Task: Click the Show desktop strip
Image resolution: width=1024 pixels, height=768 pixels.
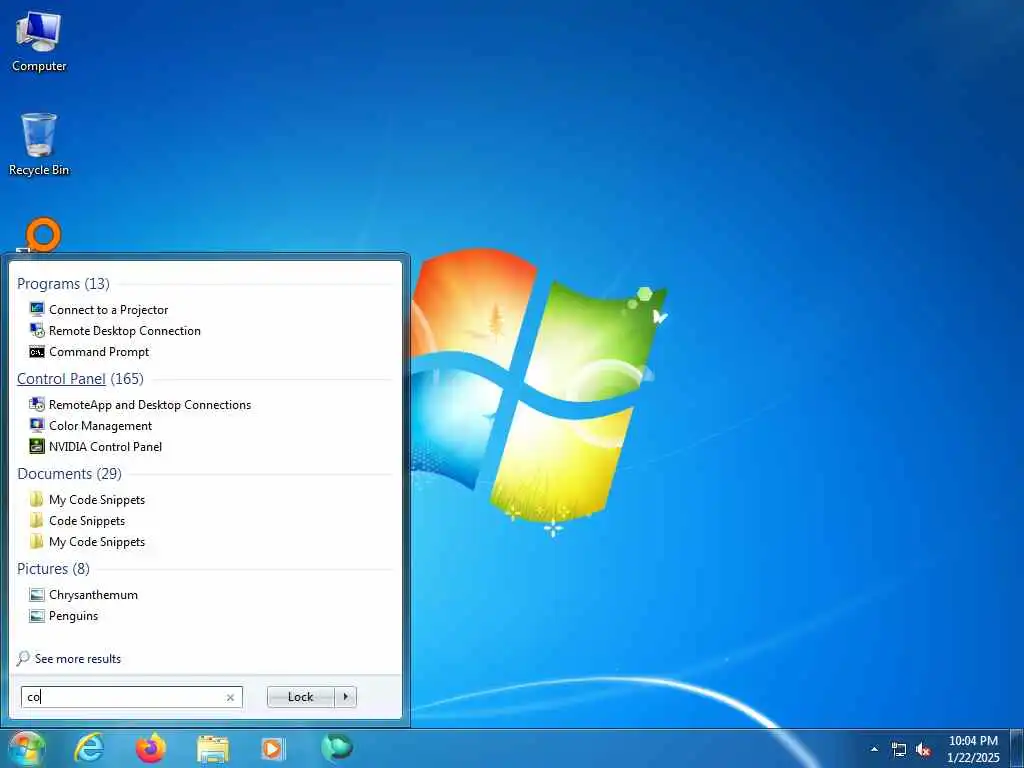Action: point(1017,748)
